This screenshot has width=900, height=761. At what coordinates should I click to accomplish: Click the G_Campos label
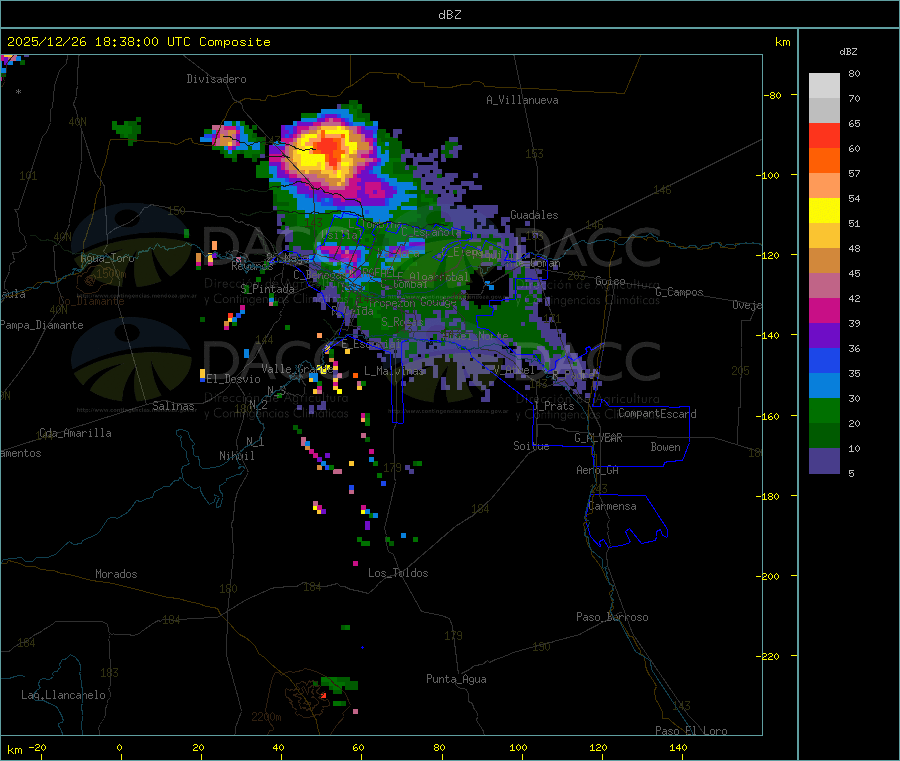click(680, 292)
